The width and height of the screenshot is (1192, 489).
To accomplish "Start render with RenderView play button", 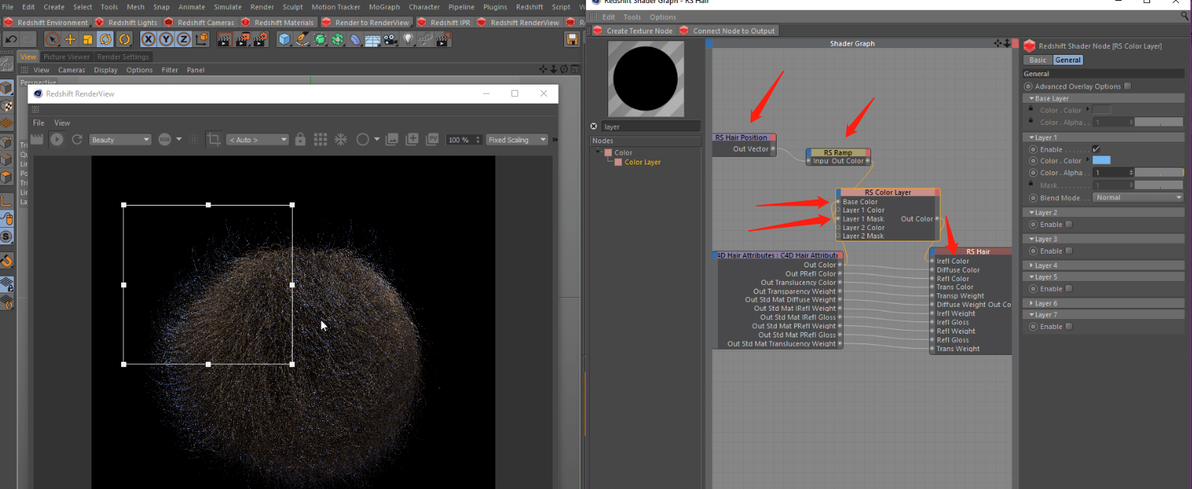I will coord(57,140).
